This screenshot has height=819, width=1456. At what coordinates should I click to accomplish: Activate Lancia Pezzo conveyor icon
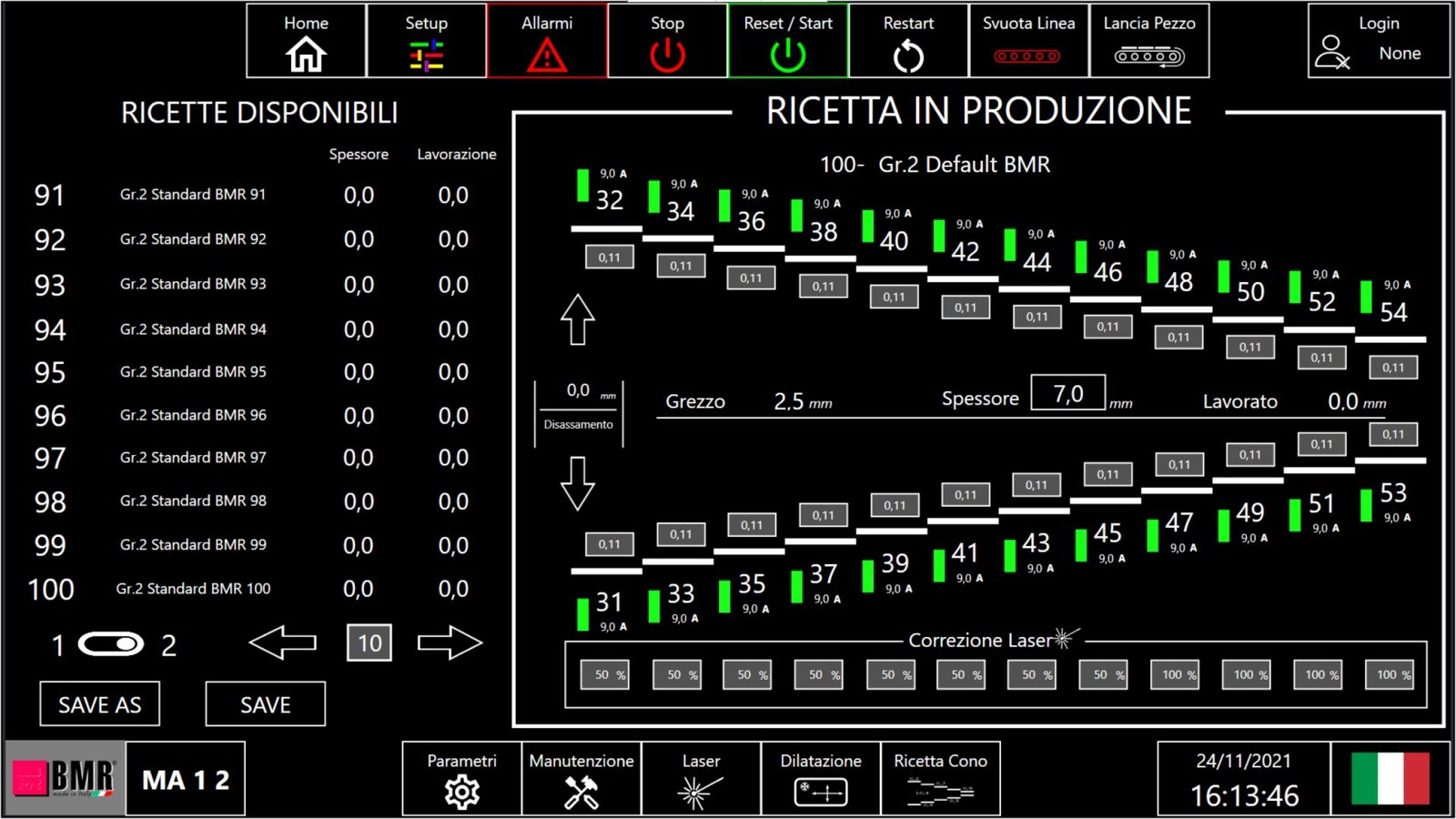1149,41
